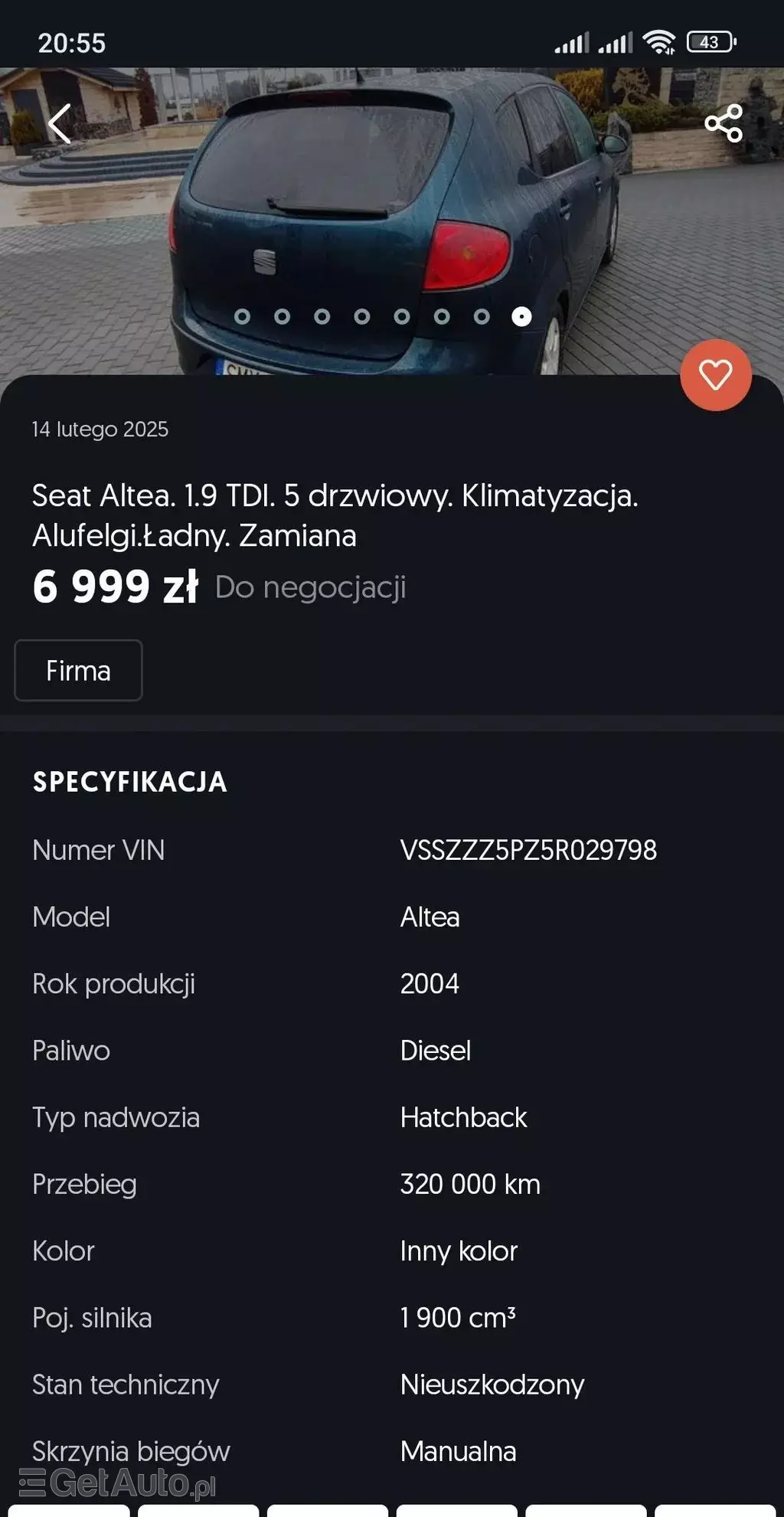The height and width of the screenshot is (1517, 784).
Task: Share the listing via the share icon
Action: click(x=723, y=124)
